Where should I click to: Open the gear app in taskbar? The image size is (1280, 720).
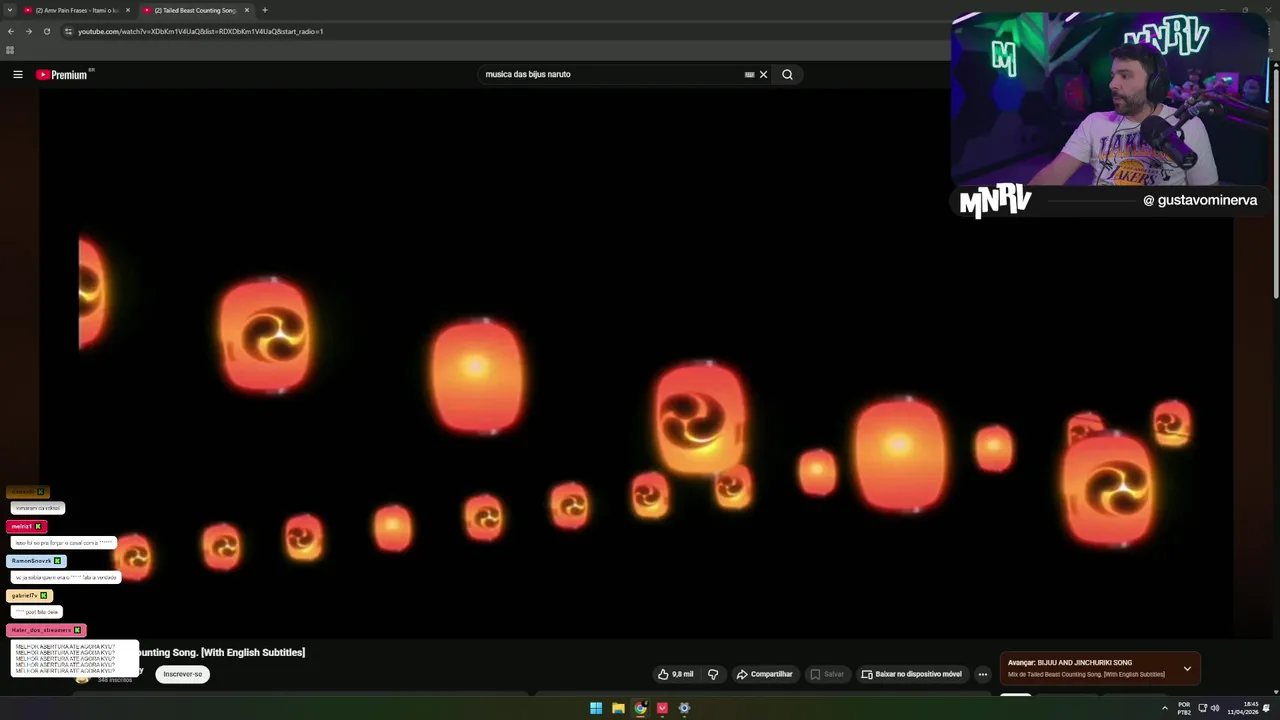click(684, 708)
